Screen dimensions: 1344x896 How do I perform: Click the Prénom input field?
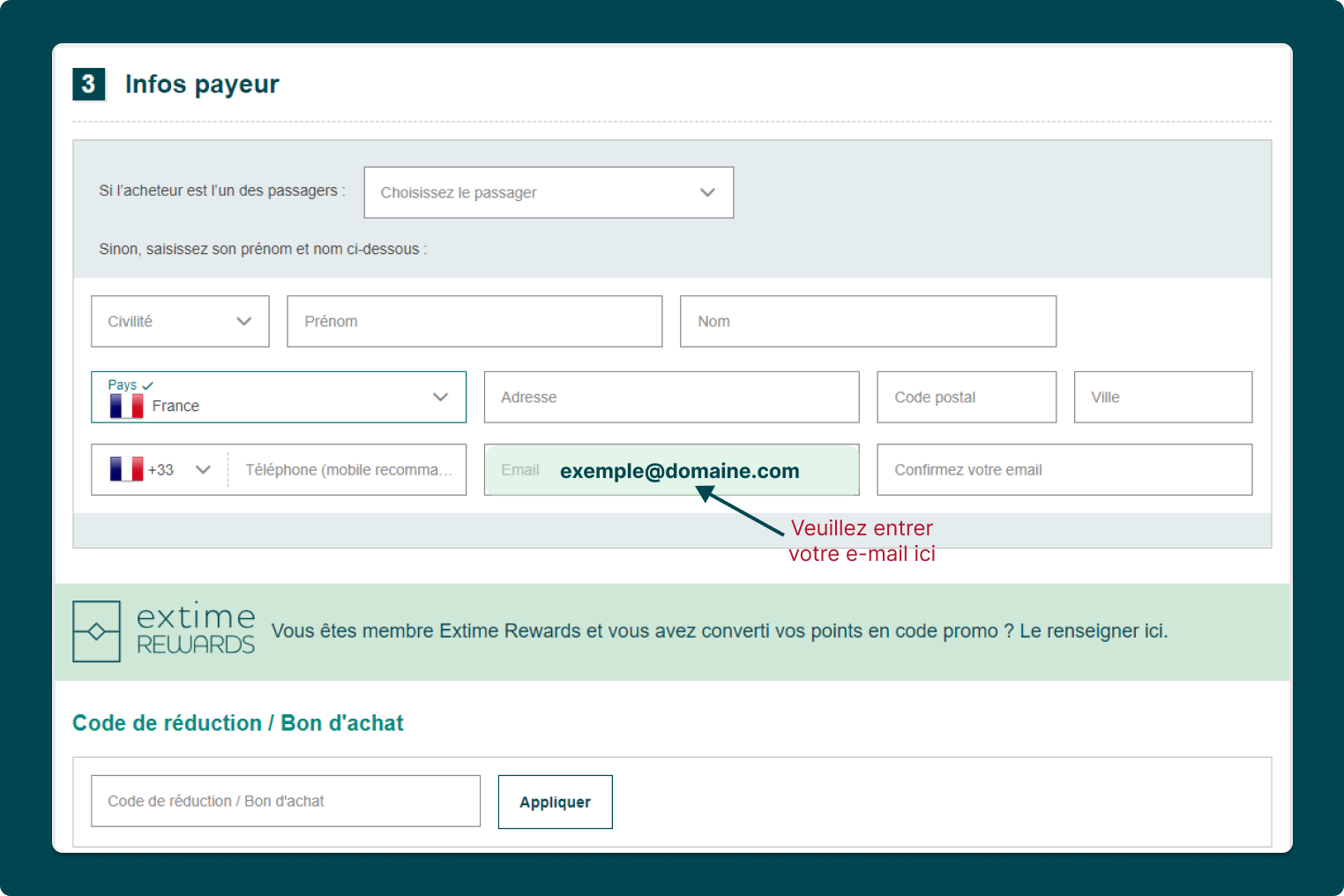(474, 321)
